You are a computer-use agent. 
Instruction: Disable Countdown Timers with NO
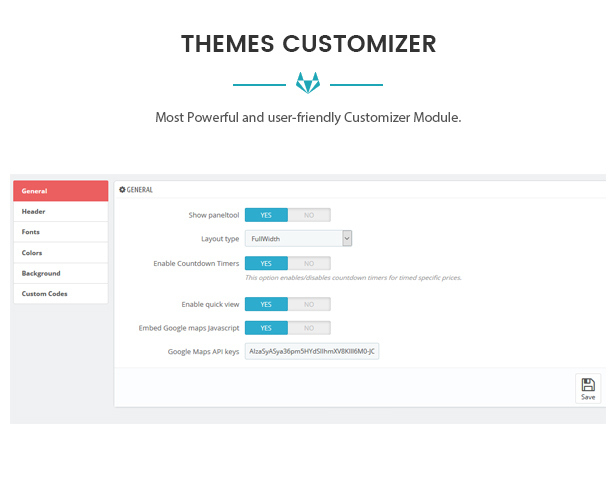[x=309, y=263]
